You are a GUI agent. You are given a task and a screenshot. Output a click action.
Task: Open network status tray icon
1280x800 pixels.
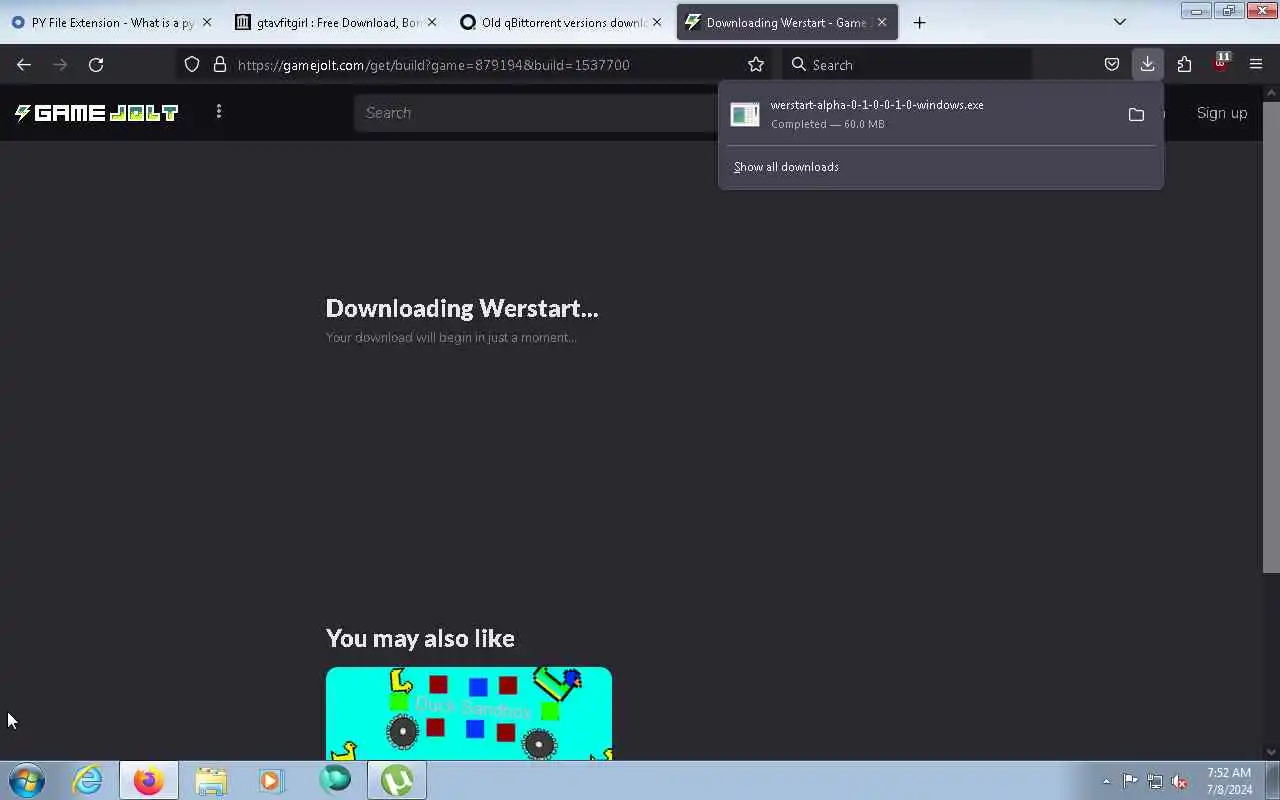(x=1155, y=781)
